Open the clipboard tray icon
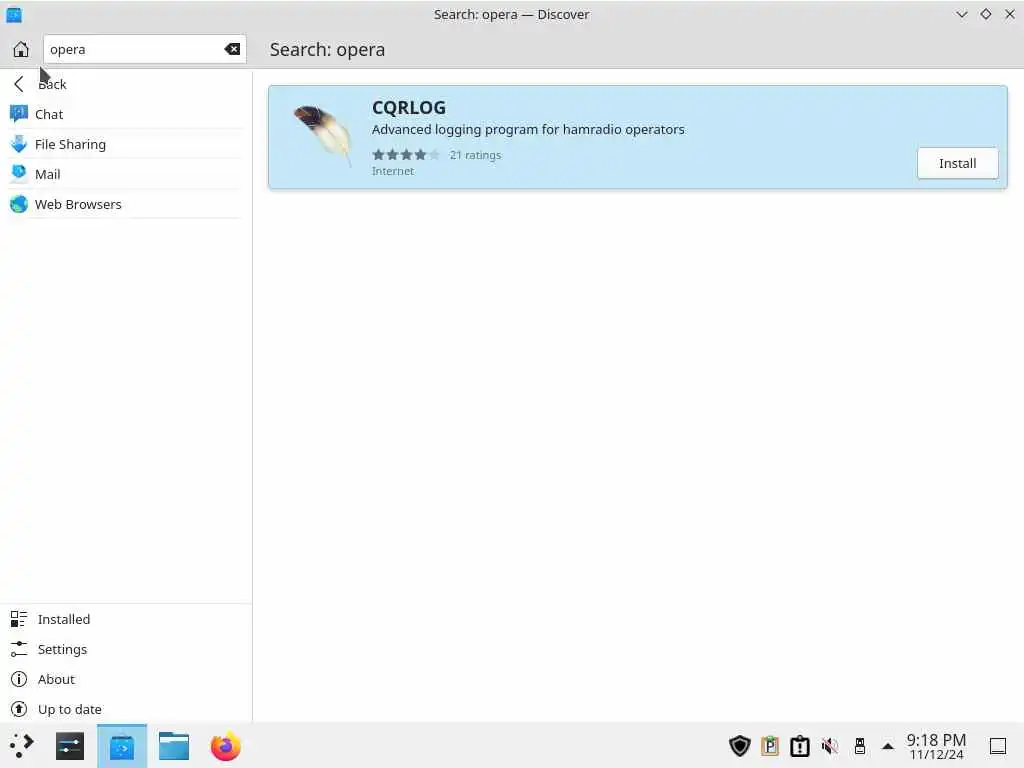The image size is (1024, 768). point(770,746)
